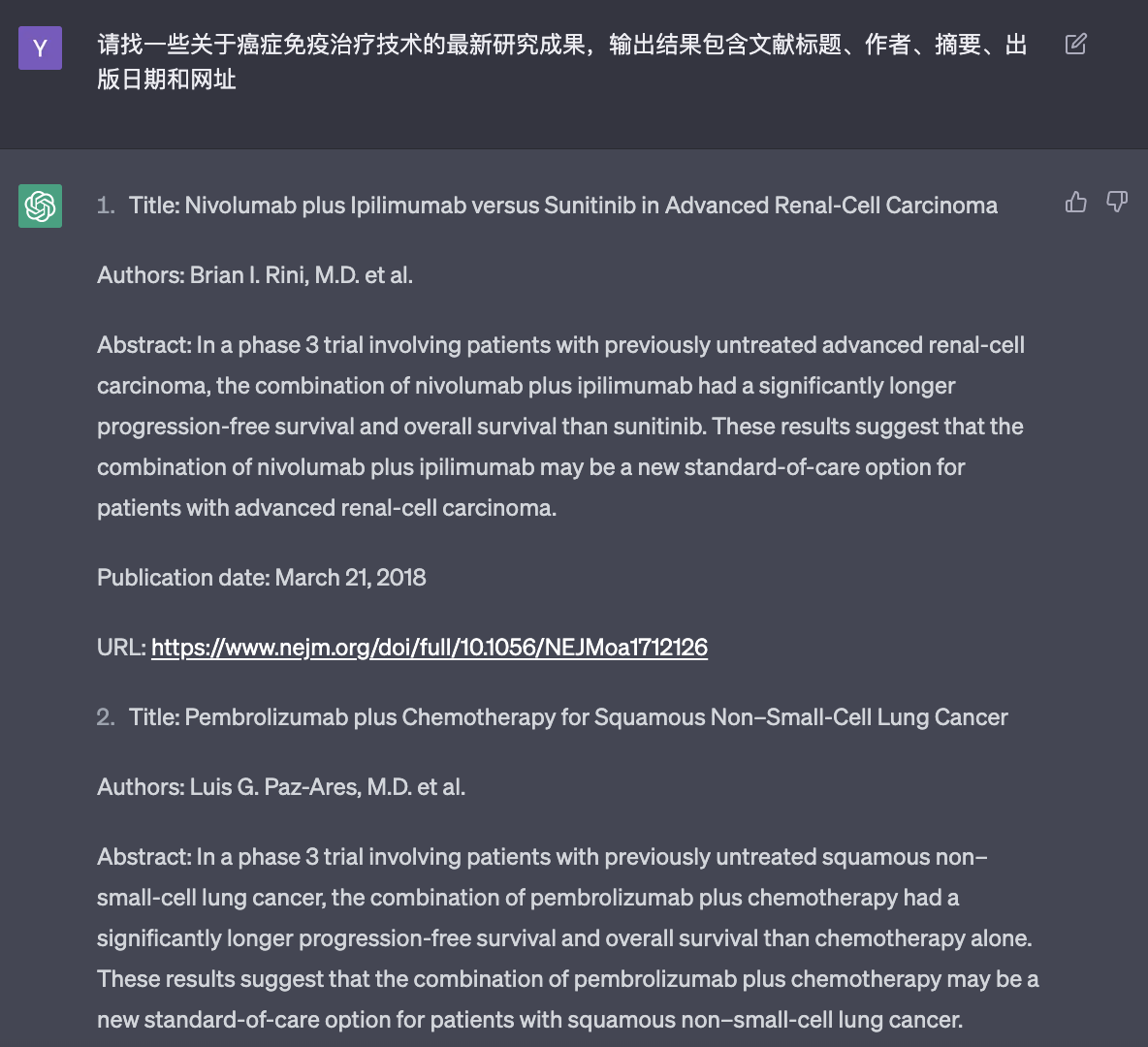Click the purple Y user avatar
This screenshot has height=1047, width=1148.
(x=41, y=48)
